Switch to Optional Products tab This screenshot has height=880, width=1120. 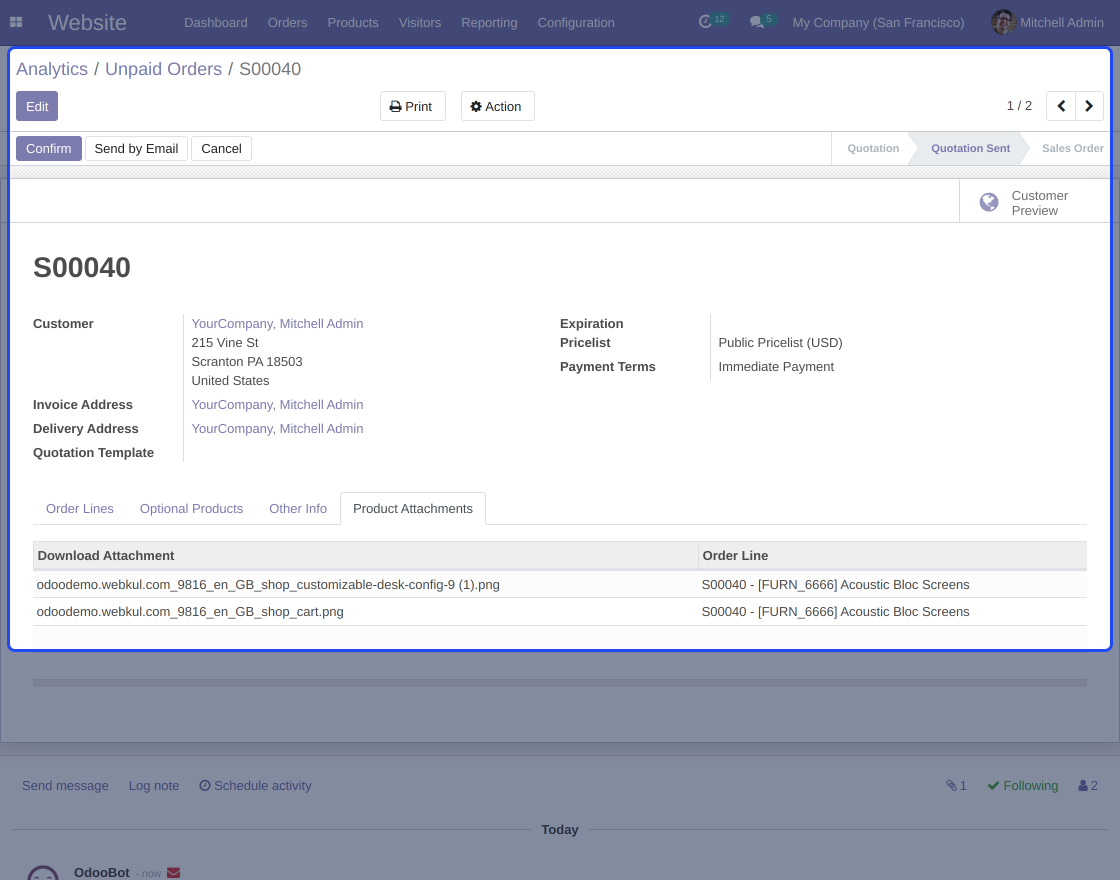[x=191, y=509]
